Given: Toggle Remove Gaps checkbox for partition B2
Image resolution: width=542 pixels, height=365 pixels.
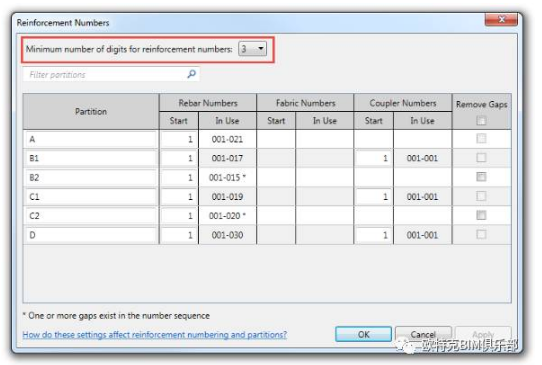Looking at the screenshot, I should pos(481,177).
